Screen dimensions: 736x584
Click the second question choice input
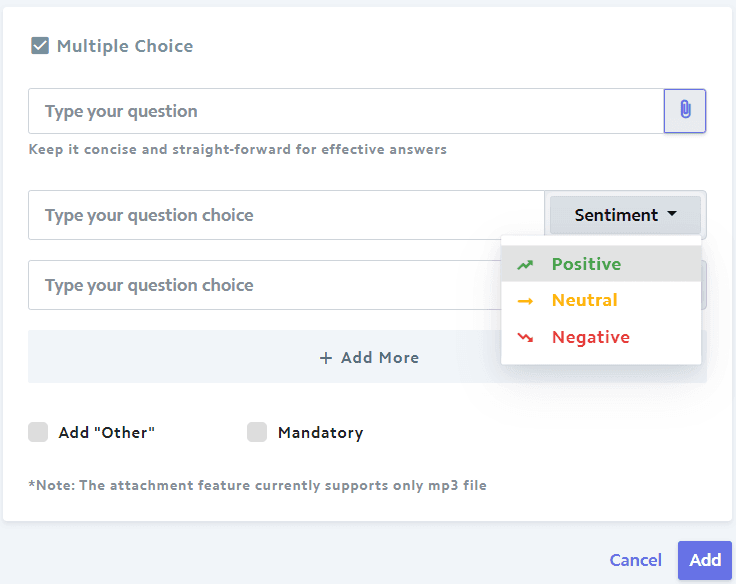pyautogui.click(x=265, y=285)
